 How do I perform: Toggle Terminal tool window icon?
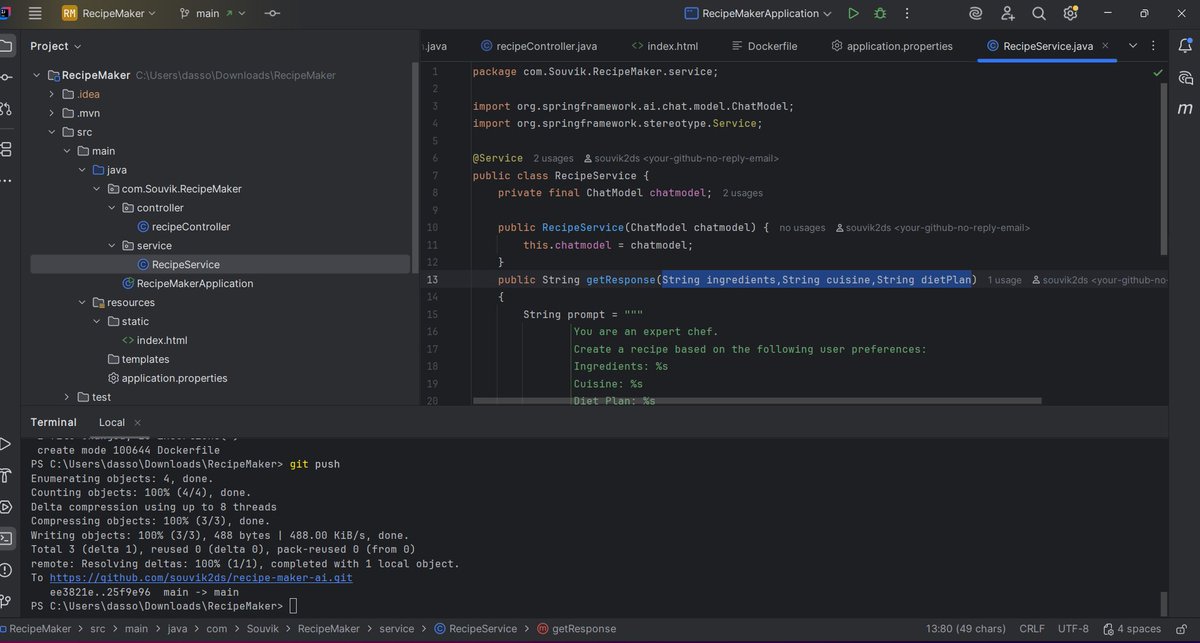[x=5, y=539]
